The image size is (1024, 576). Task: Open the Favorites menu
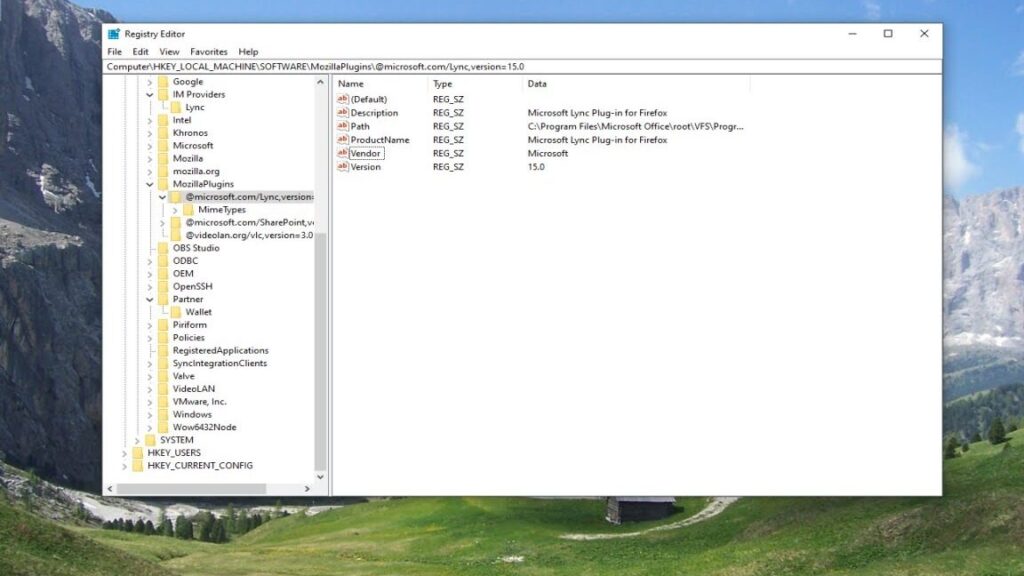point(209,52)
